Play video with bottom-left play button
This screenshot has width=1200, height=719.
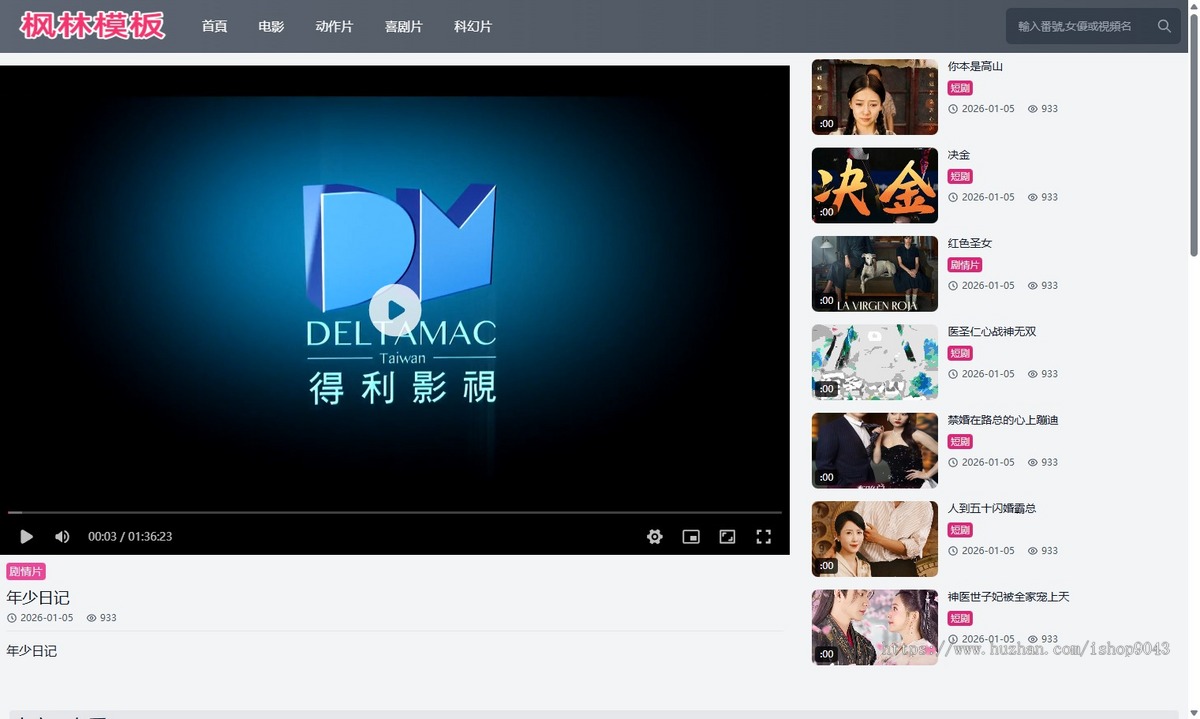click(27, 537)
